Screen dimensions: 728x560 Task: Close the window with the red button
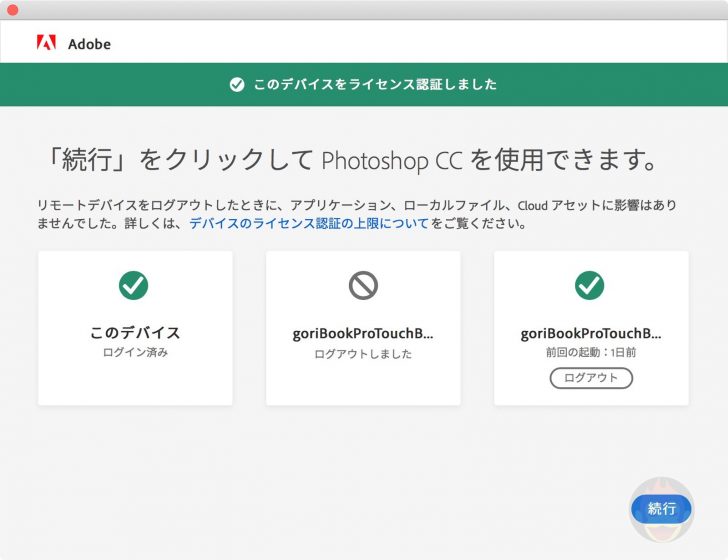12,10
